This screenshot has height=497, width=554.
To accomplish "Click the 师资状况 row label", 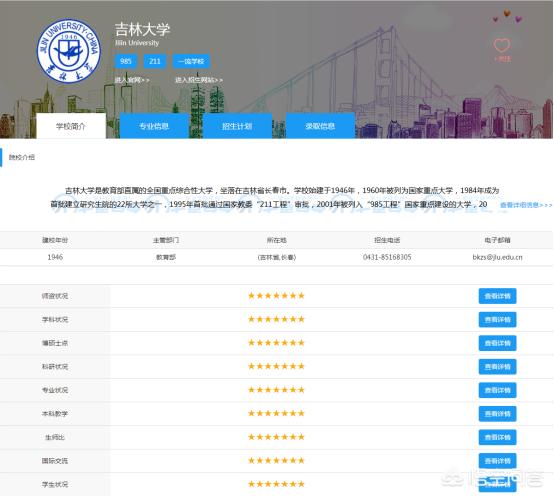I will click(55, 296).
